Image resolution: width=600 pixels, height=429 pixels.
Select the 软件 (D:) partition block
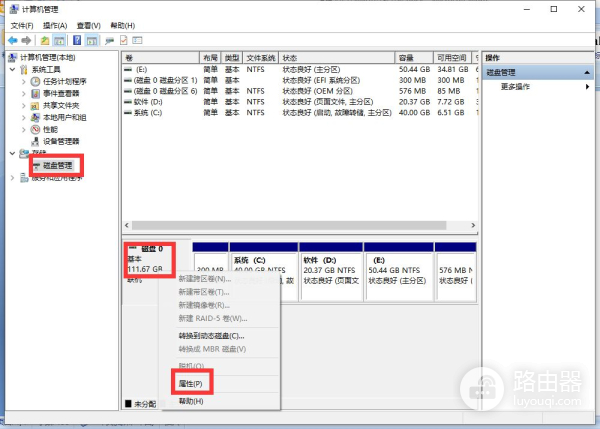click(331, 271)
